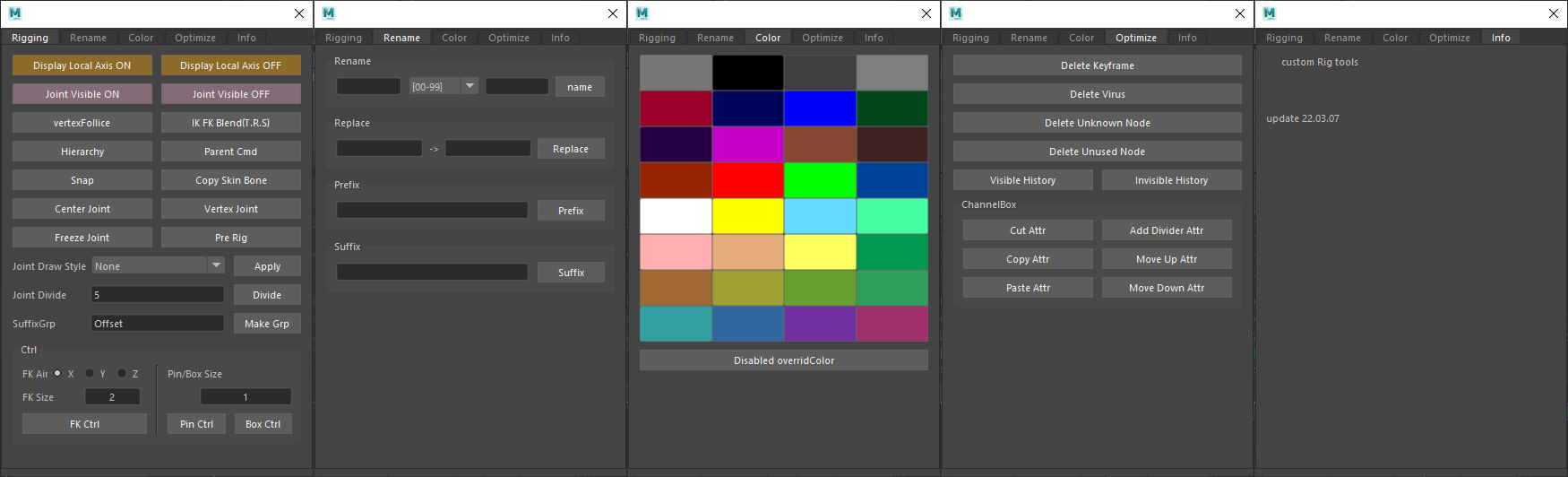
Task: Click the Move Up Attr button
Action: 1167,259
